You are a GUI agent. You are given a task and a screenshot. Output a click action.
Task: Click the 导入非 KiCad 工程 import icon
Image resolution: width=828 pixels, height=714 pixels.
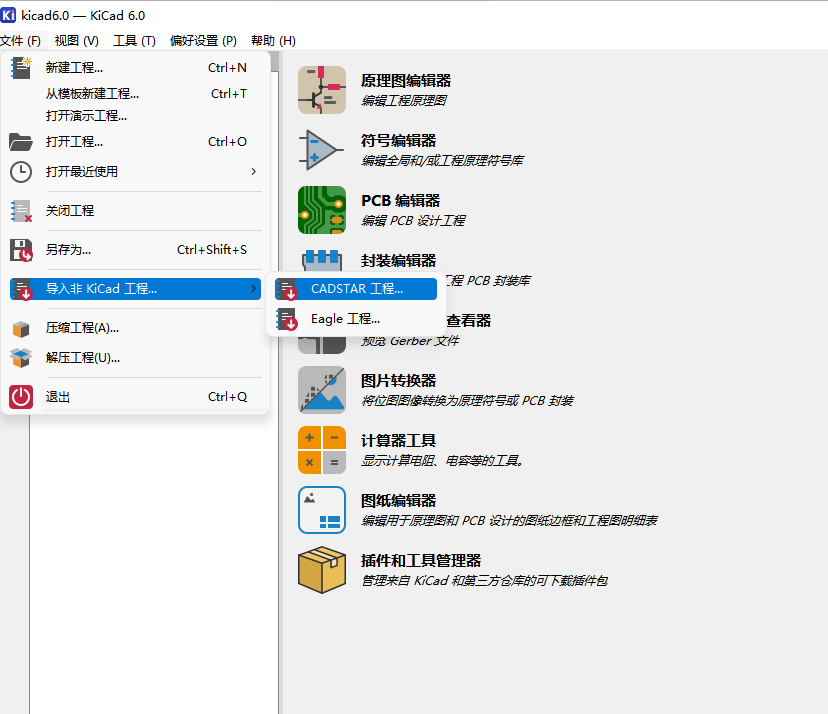click(x=21, y=289)
